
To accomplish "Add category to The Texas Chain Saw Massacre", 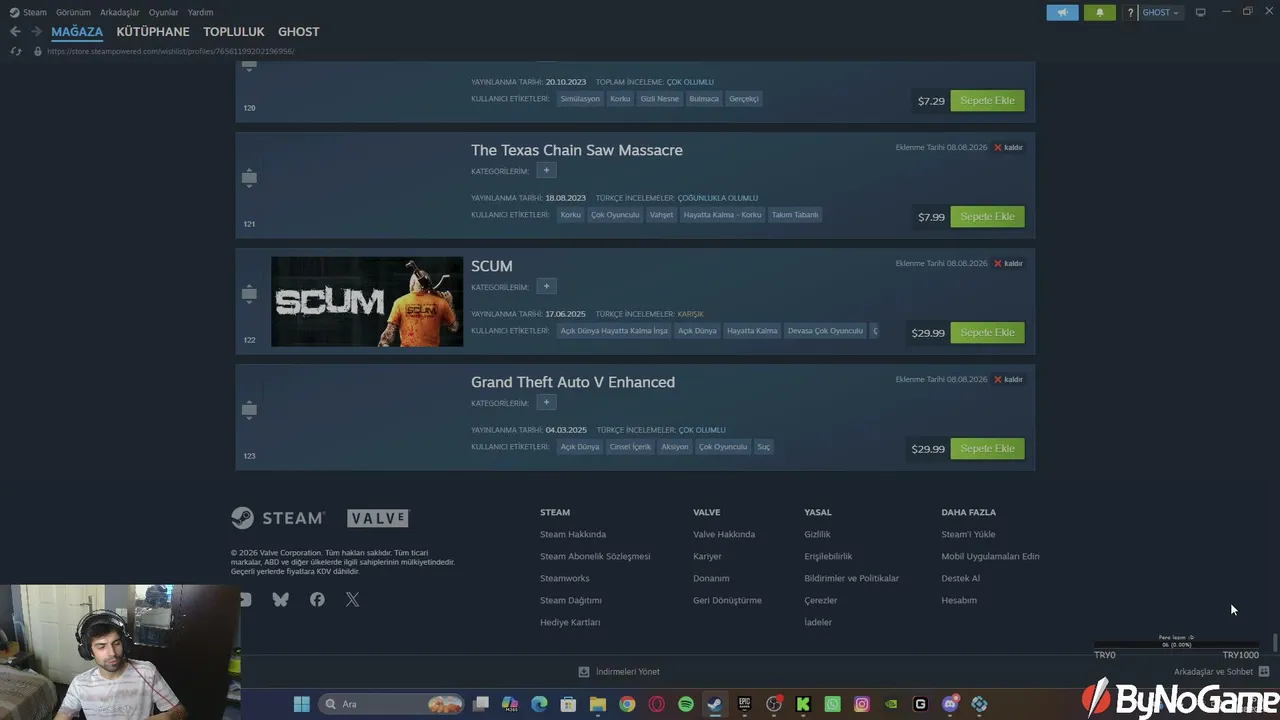I will (546, 171).
